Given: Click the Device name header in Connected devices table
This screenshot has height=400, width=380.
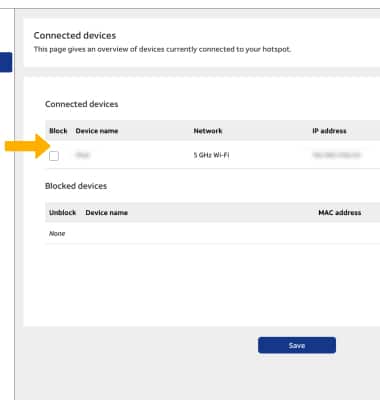Looking at the screenshot, I should tap(97, 131).
